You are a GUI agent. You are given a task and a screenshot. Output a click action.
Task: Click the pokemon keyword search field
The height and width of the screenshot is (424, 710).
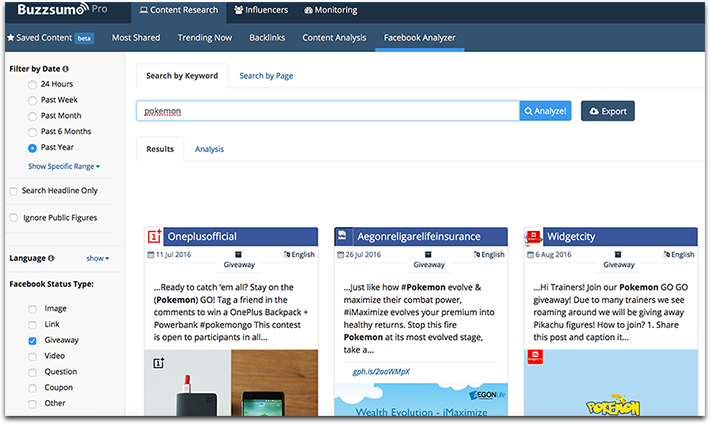point(327,111)
